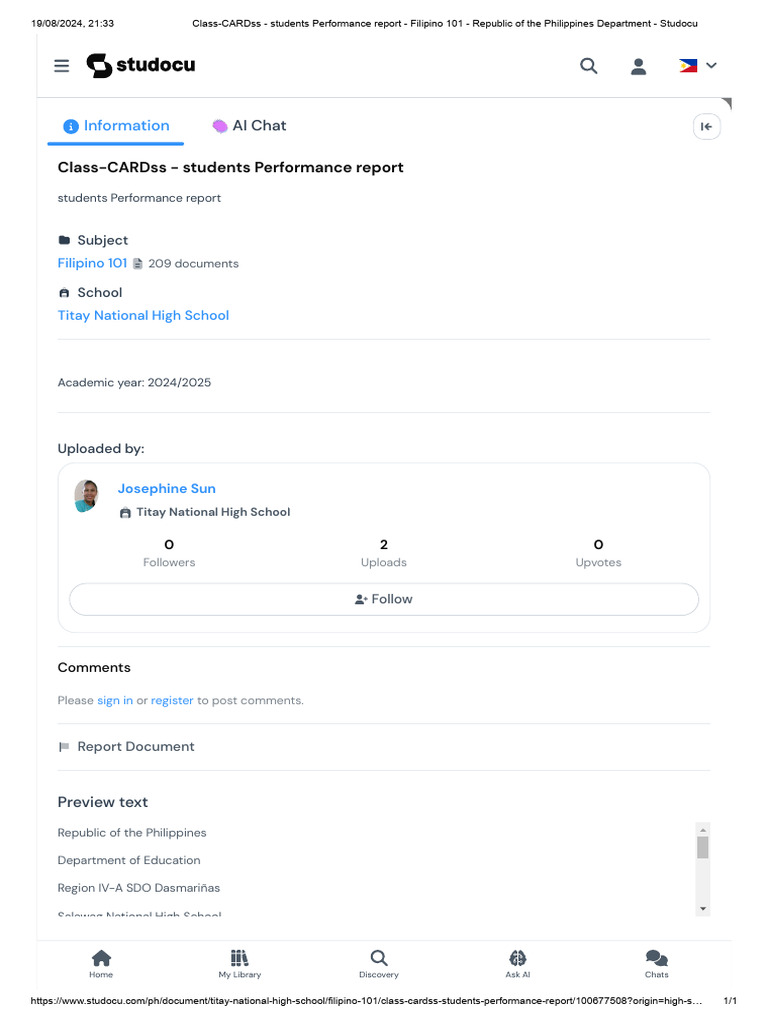Open My Library in bottom navigation
Viewport: 768px width, 1024px height.
coord(240,964)
